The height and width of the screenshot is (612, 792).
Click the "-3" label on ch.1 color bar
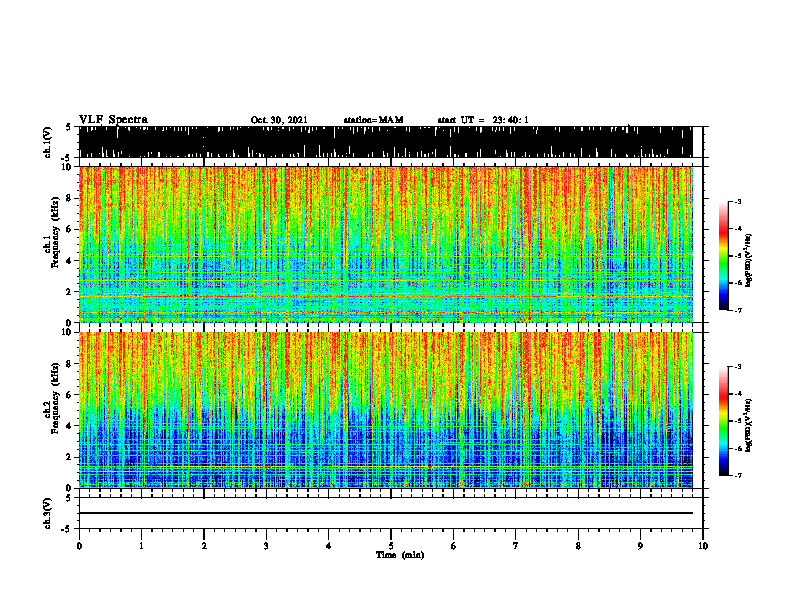click(738, 201)
